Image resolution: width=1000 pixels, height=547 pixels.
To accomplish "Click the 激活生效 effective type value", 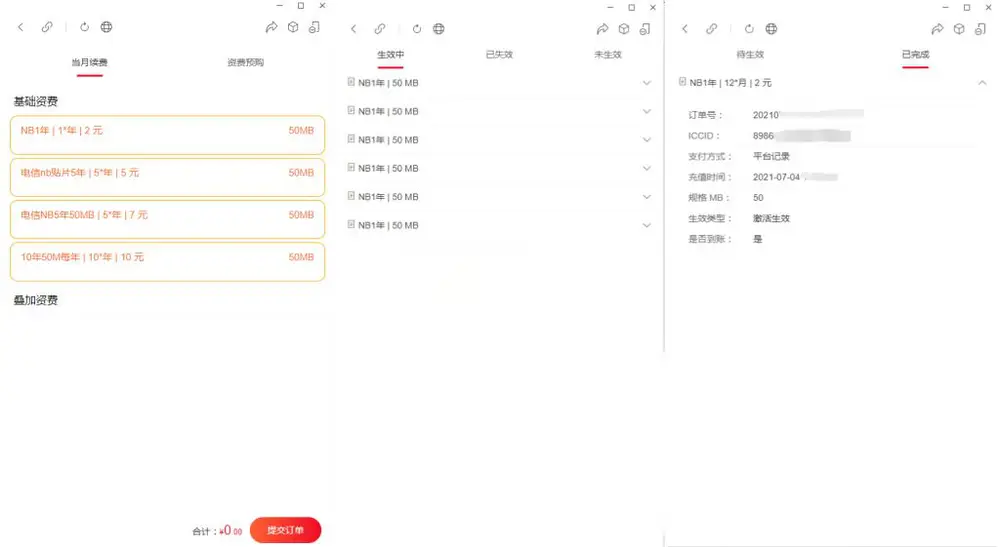I will click(771, 219).
